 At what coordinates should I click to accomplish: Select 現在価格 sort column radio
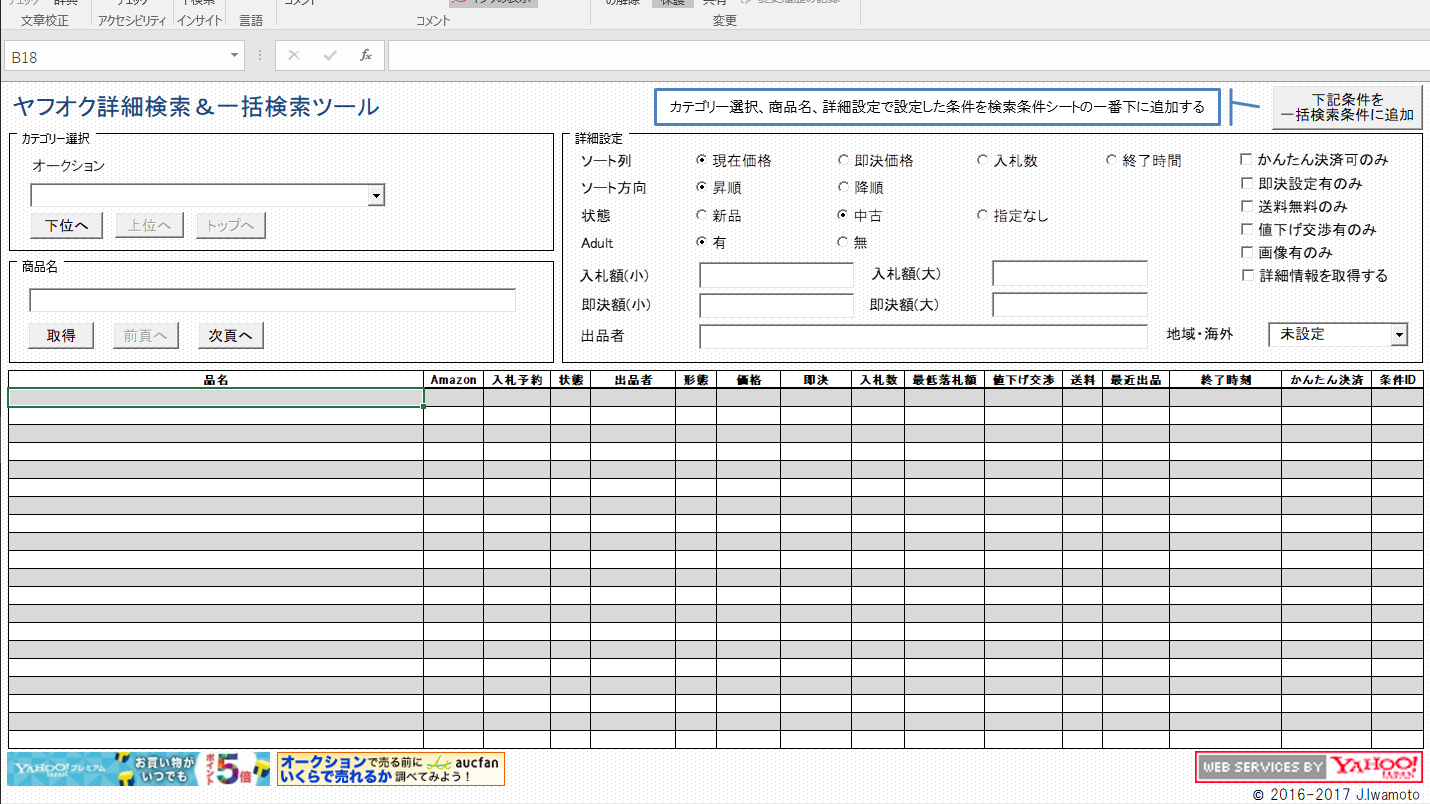702,160
